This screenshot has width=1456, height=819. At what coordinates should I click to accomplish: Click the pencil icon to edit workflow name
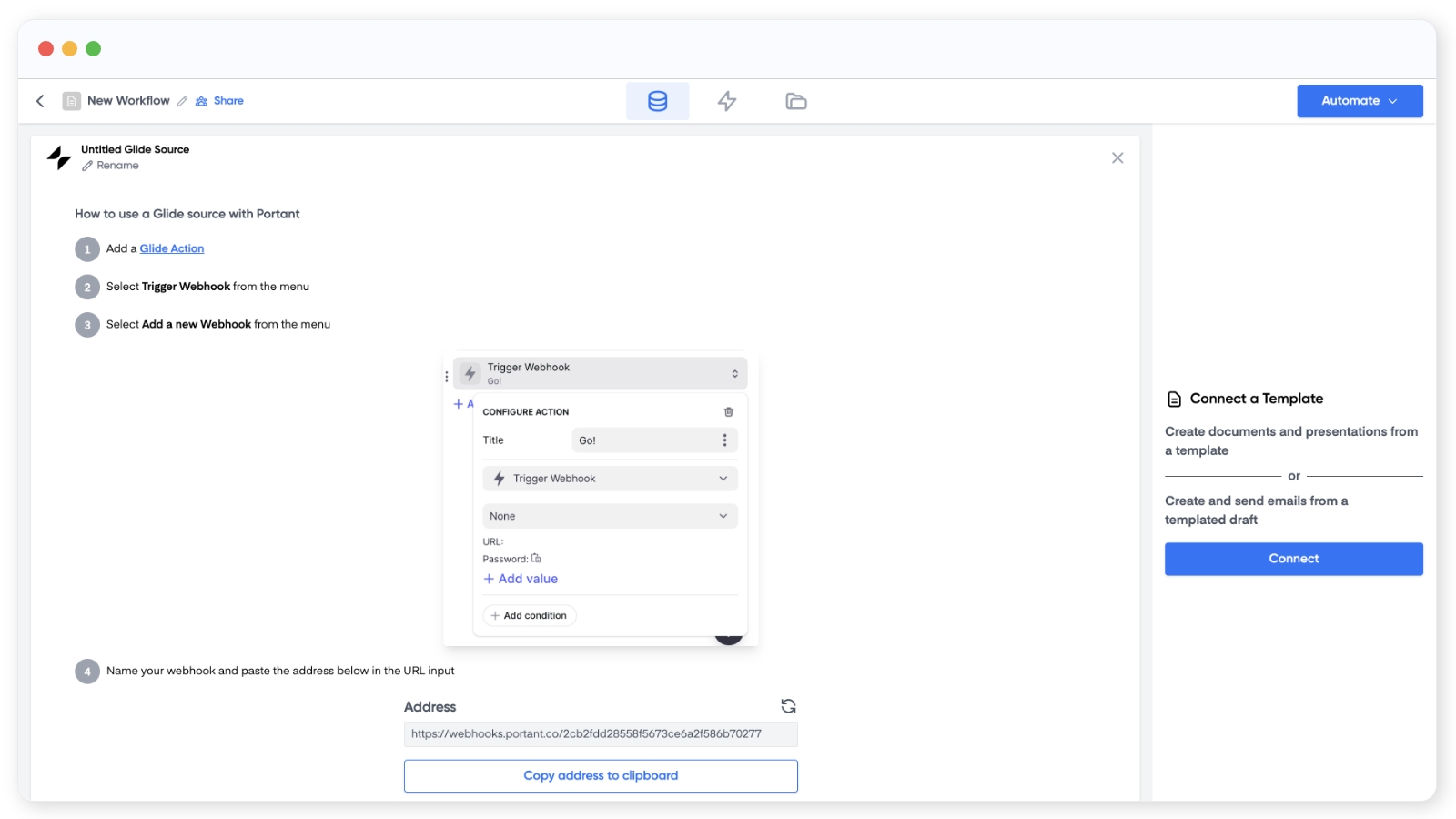point(182,101)
